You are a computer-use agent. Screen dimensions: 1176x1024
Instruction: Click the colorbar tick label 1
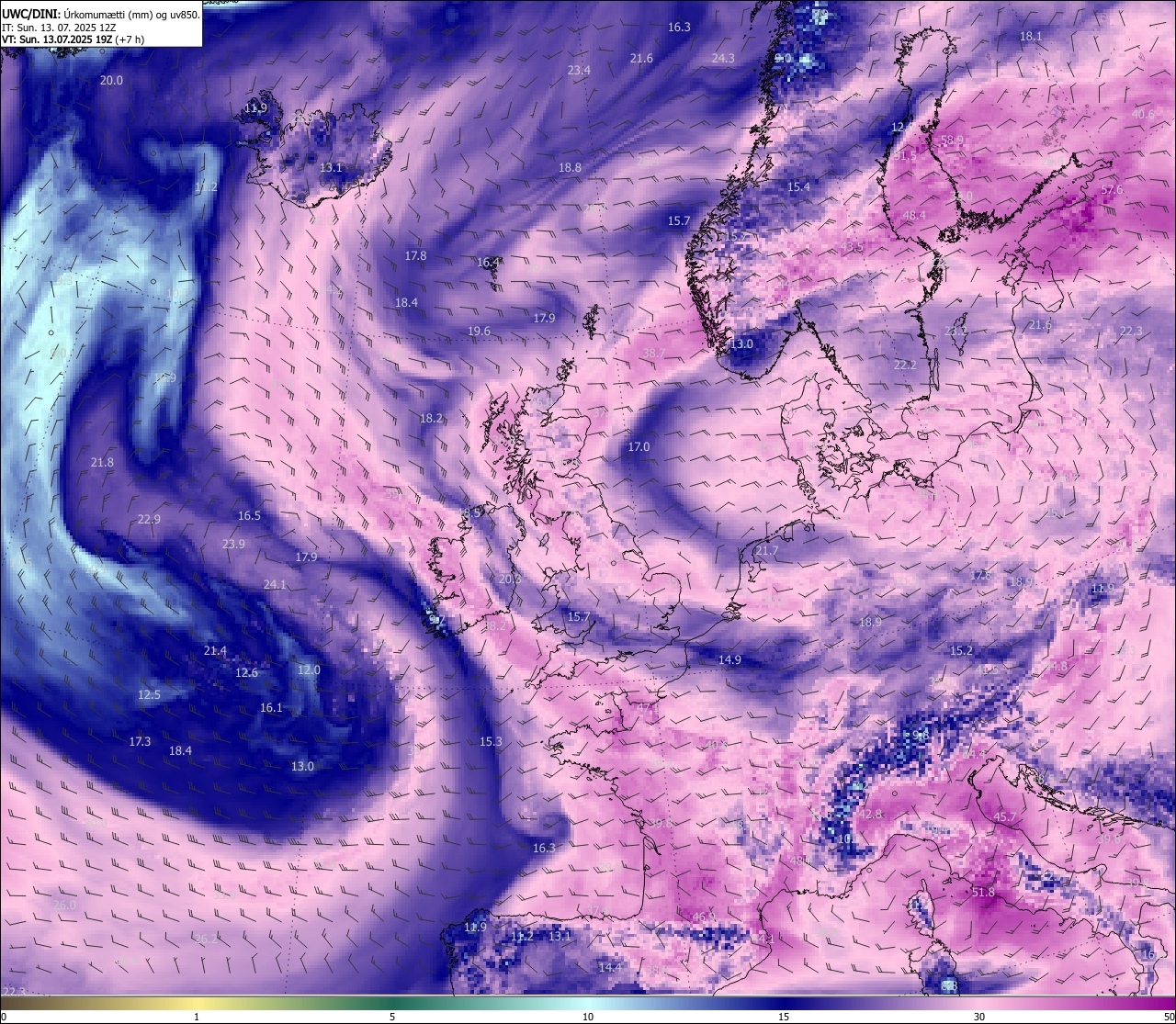click(197, 1017)
